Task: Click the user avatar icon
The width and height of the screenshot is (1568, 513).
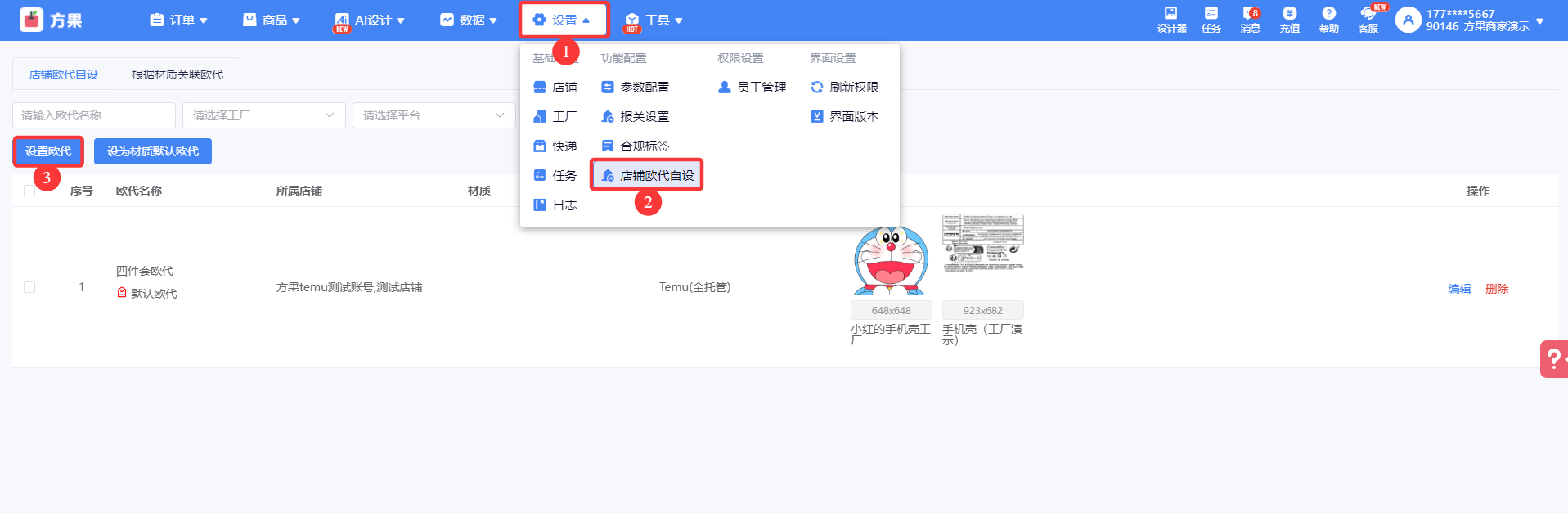Action: pyautogui.click(x=1408, y=20)
